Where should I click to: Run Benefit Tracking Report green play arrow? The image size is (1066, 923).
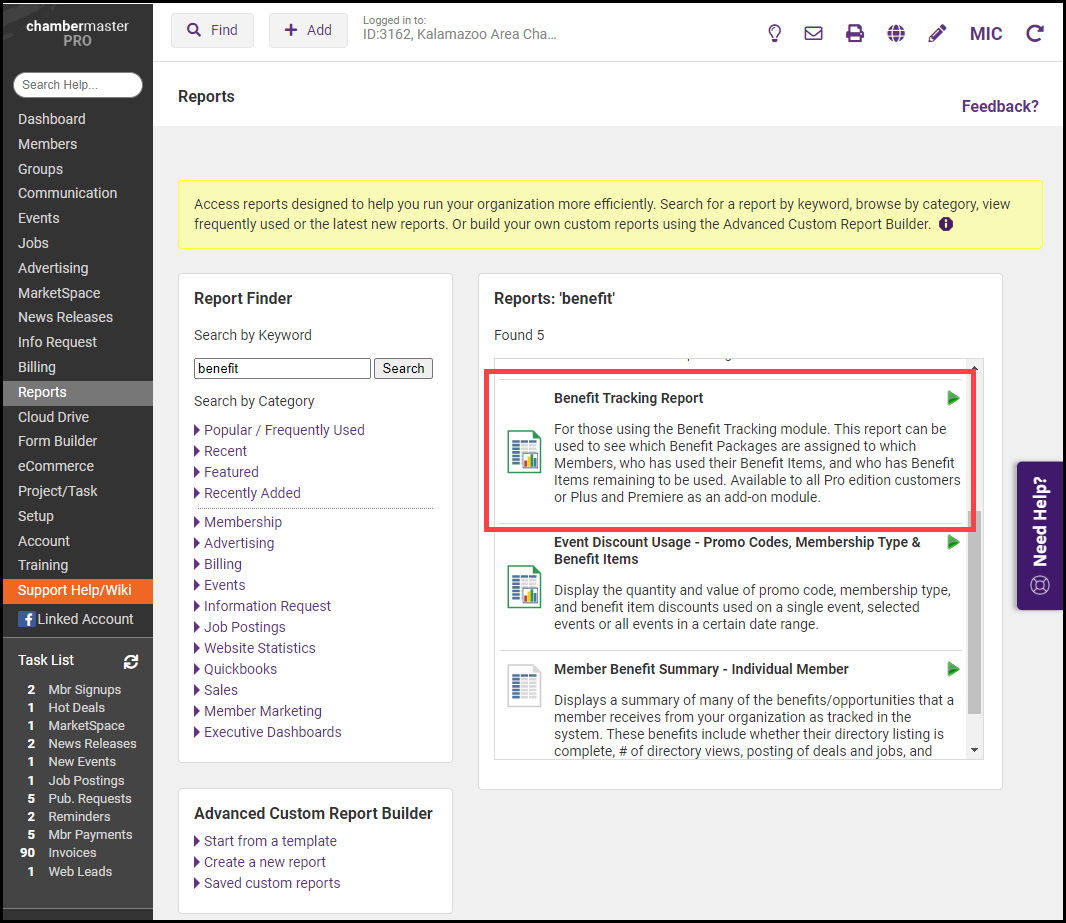coord(953,398)
